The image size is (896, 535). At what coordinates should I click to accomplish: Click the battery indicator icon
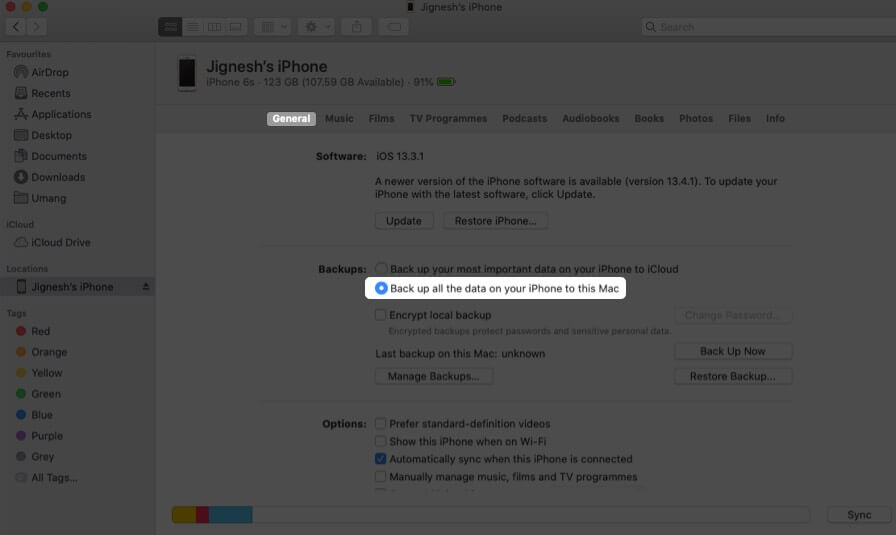446,82
